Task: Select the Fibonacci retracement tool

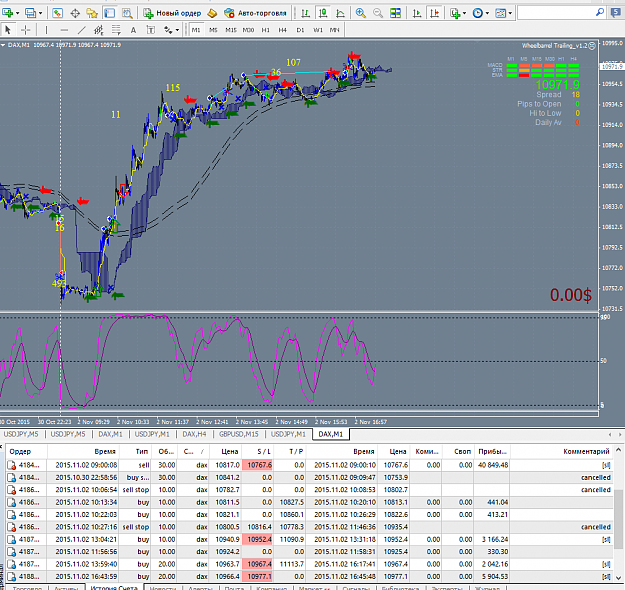Action: click(x=116, y=30)
